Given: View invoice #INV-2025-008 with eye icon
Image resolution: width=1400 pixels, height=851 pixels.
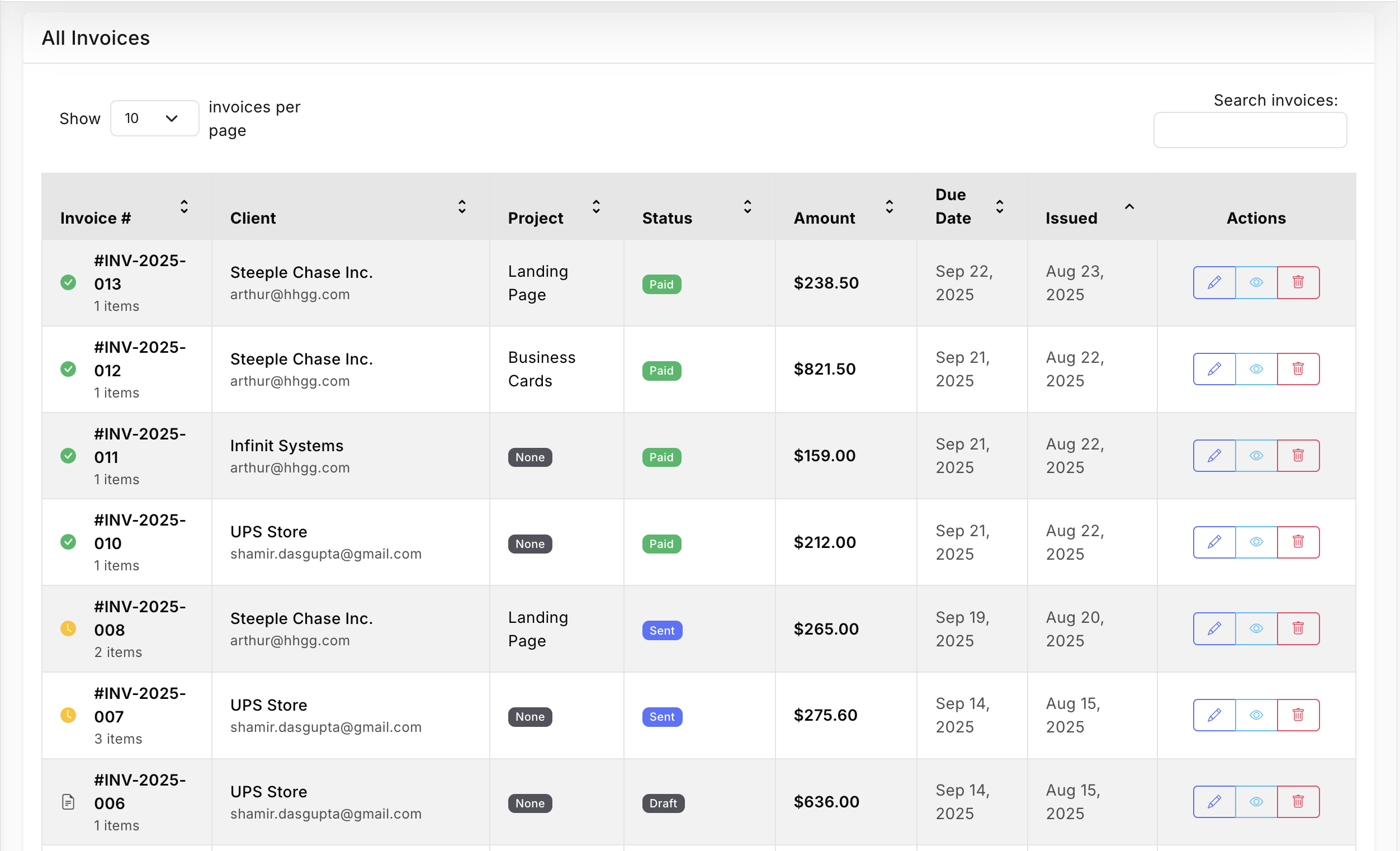Looking at the screenshot, I should [1256, 628].
